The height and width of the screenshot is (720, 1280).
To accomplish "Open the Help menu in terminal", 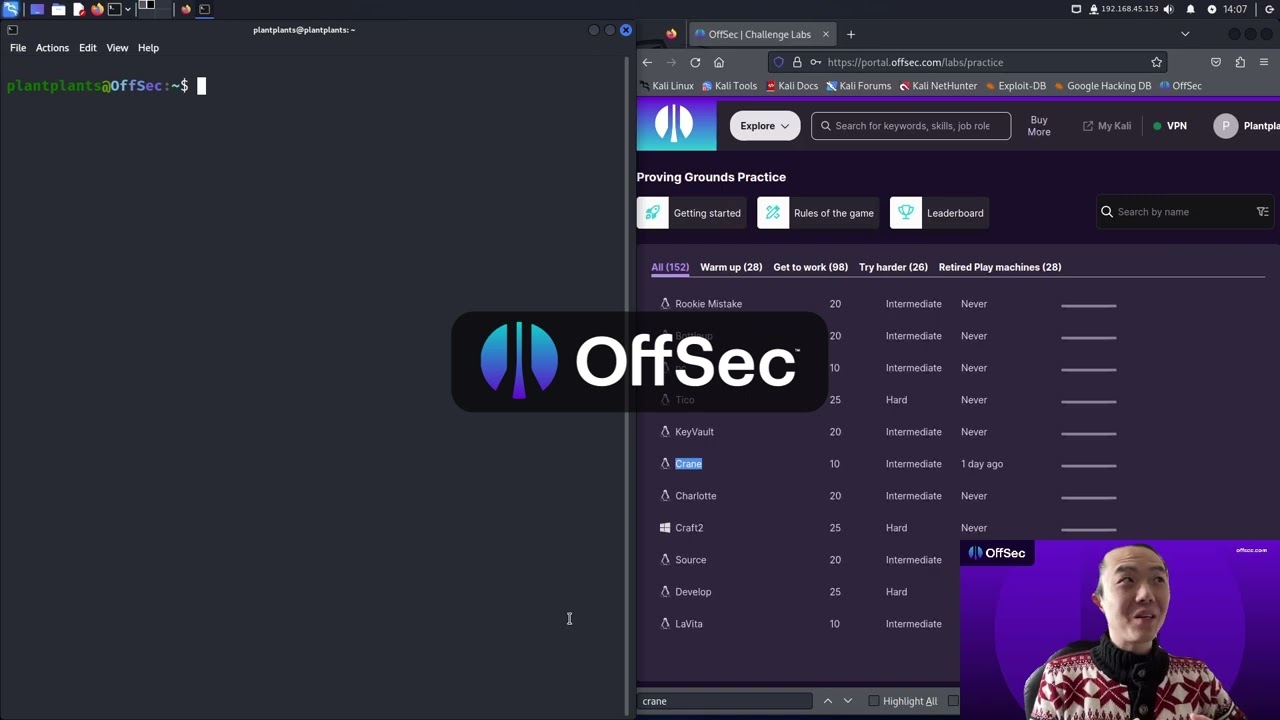I will point(148,48).
